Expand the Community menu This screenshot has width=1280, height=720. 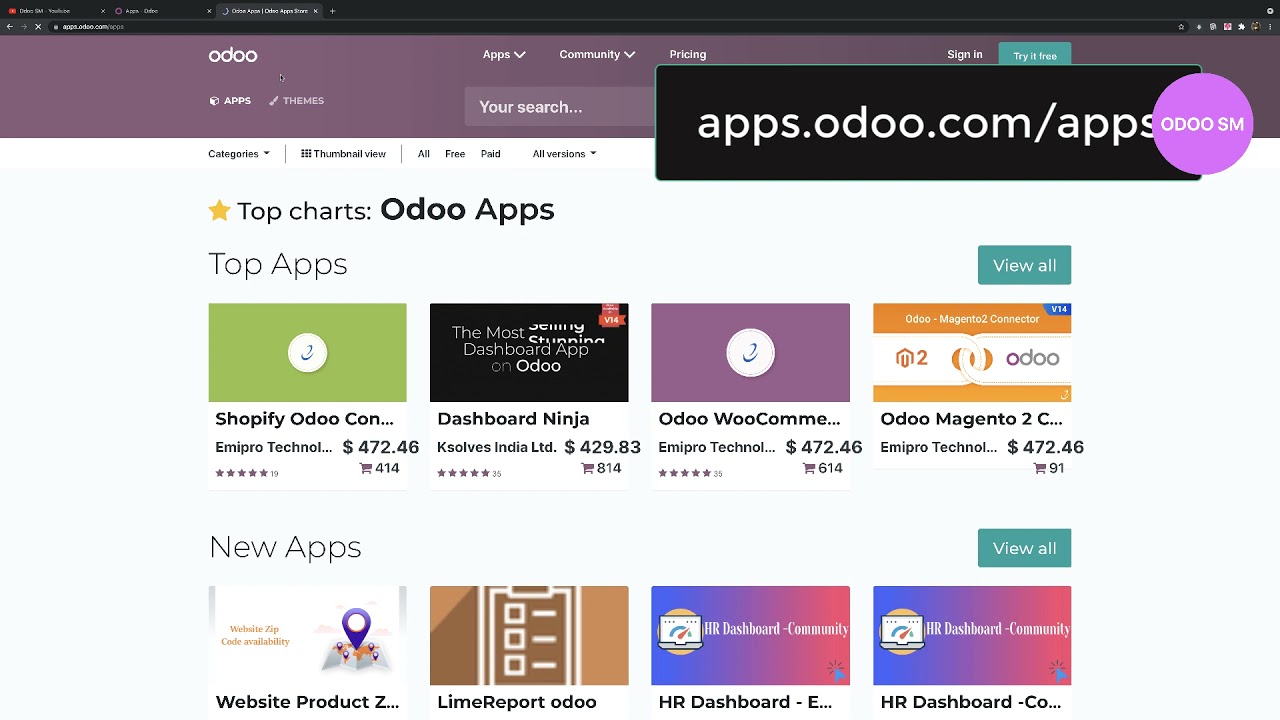(x=597, y=54)
